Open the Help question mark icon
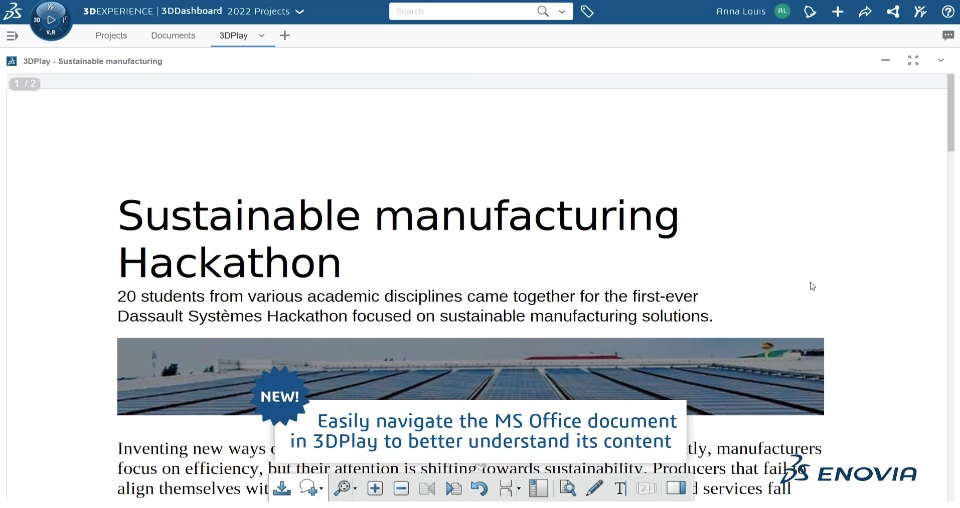The width and height of the screenshot is (960, 508). pyautogui.click(x=948, y=11)
